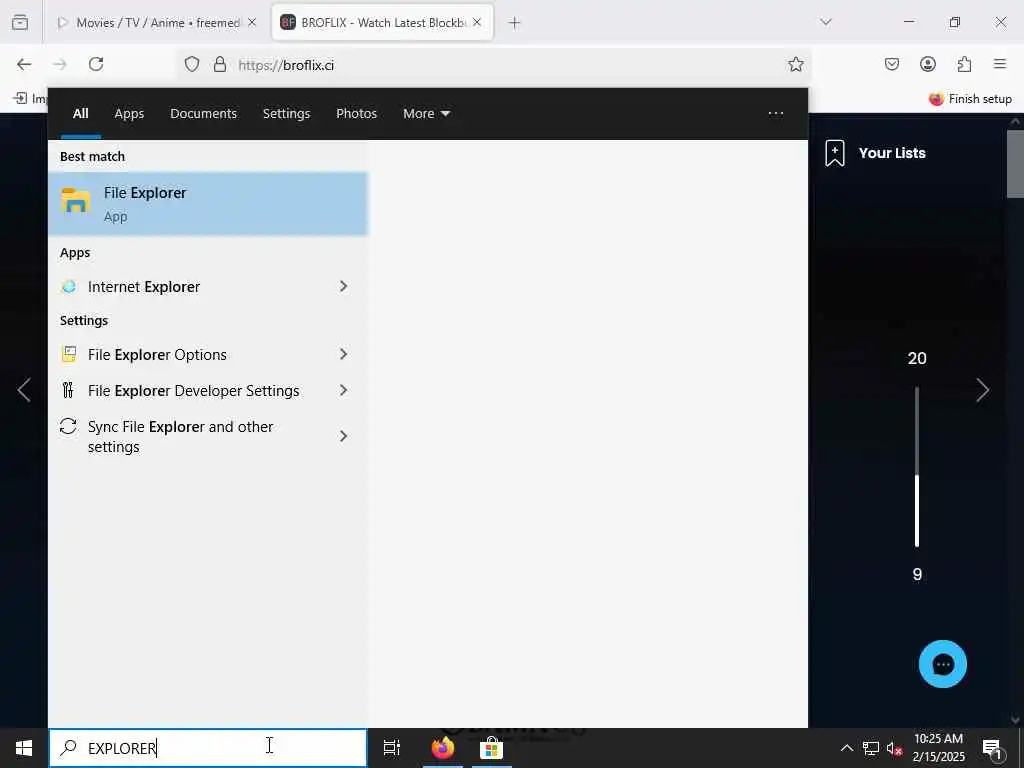Open search panel ellipsis options menu
Viewport: 1024px width, 768px height.
coord(775,114)
